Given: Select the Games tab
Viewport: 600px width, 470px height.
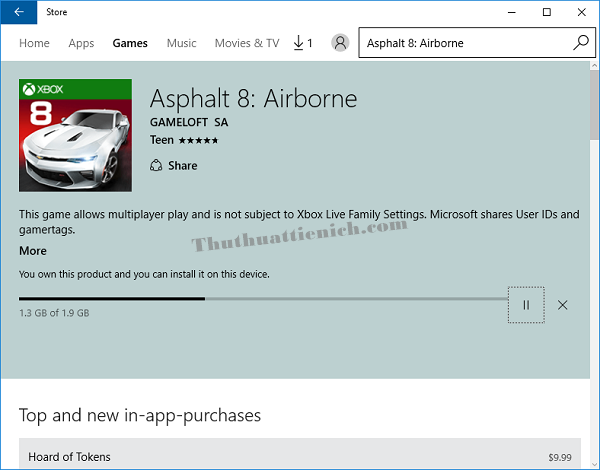Looking at the screenshot, I should pos(130,43).
